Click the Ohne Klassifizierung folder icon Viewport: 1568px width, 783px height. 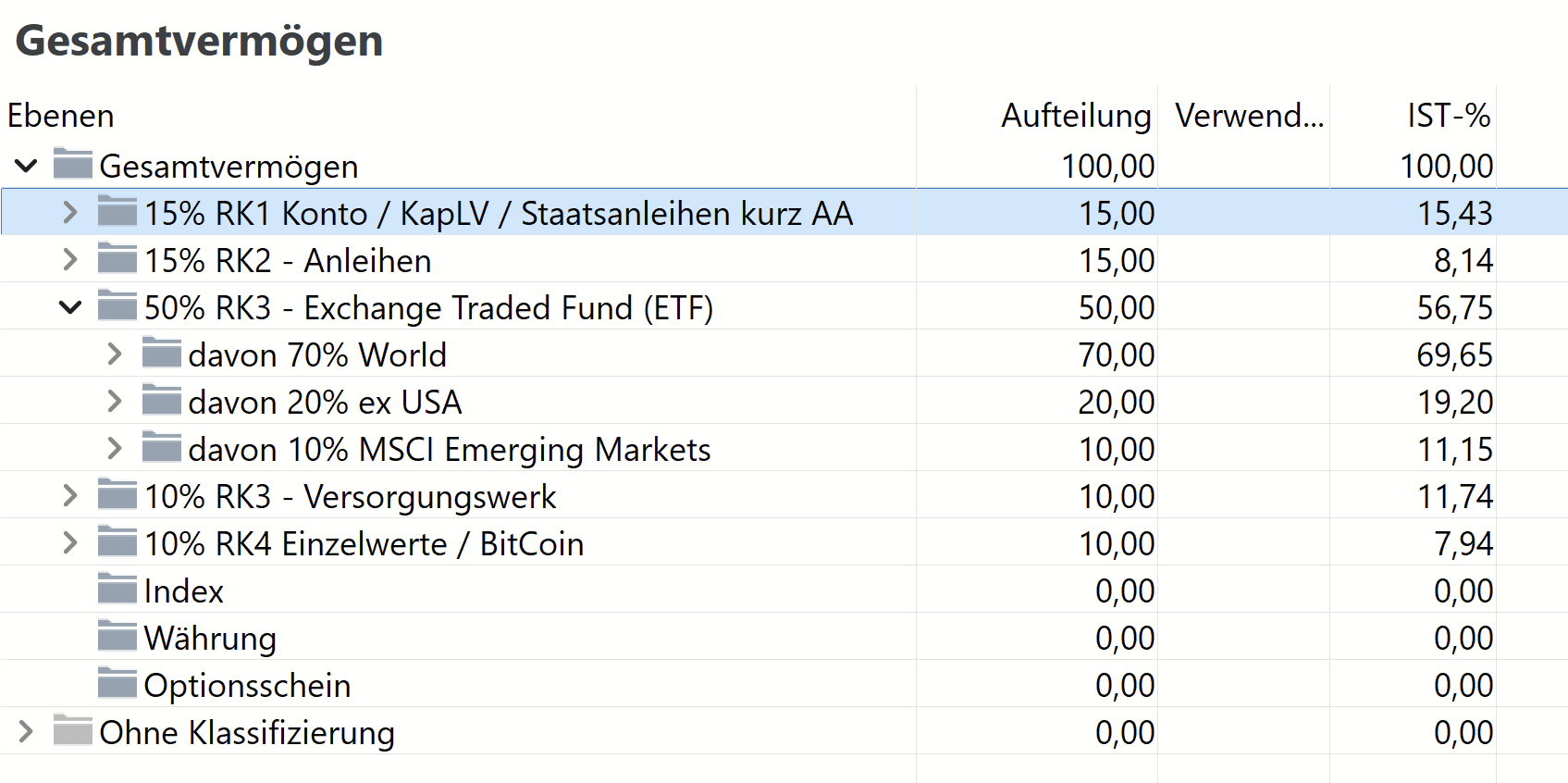tap(72, 731)
